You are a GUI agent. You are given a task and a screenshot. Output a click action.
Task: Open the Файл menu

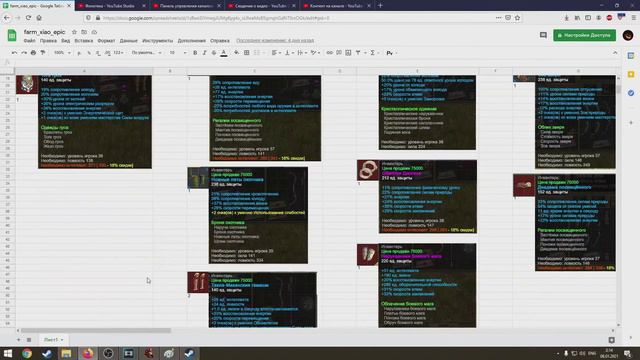29,41
